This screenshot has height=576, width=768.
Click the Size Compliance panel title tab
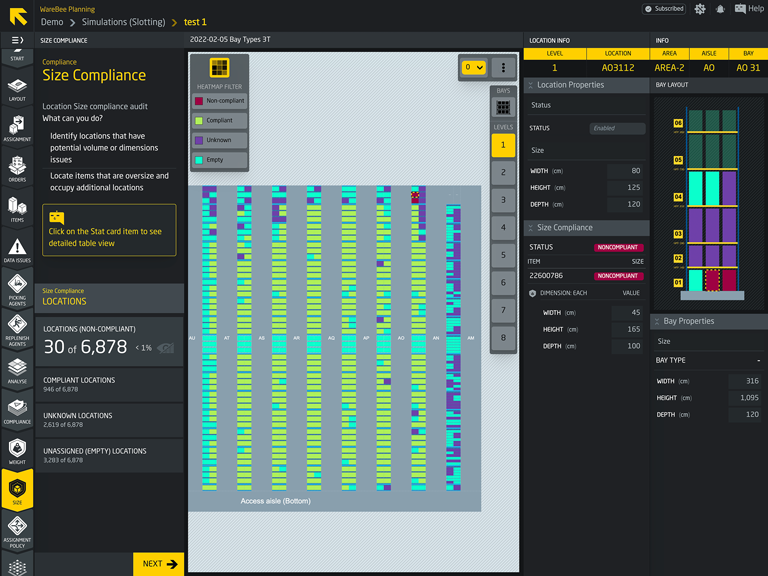(x=64, y=40)
